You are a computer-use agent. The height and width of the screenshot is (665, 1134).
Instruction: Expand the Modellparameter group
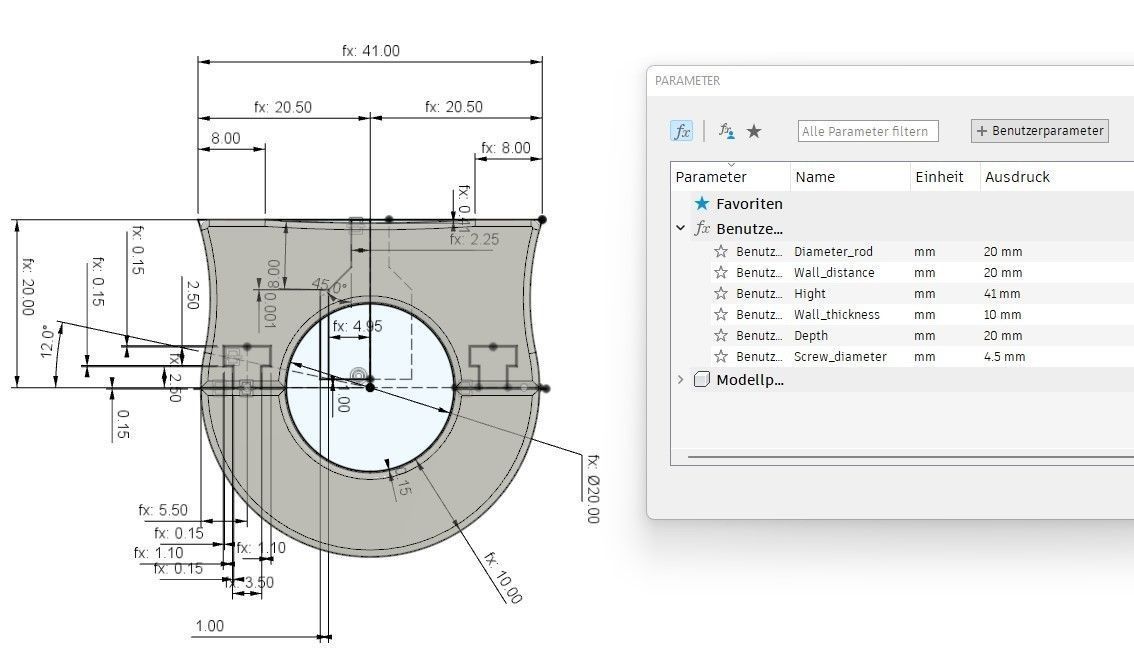(681, 379)
